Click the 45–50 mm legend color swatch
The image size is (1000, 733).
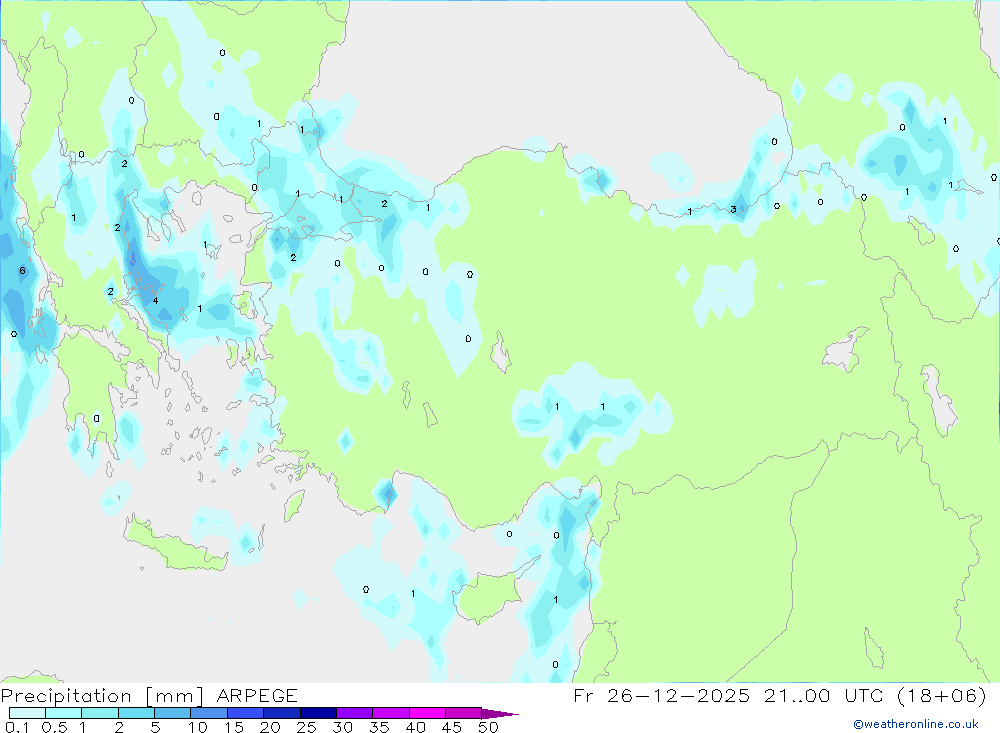click(x=463, y=713)
